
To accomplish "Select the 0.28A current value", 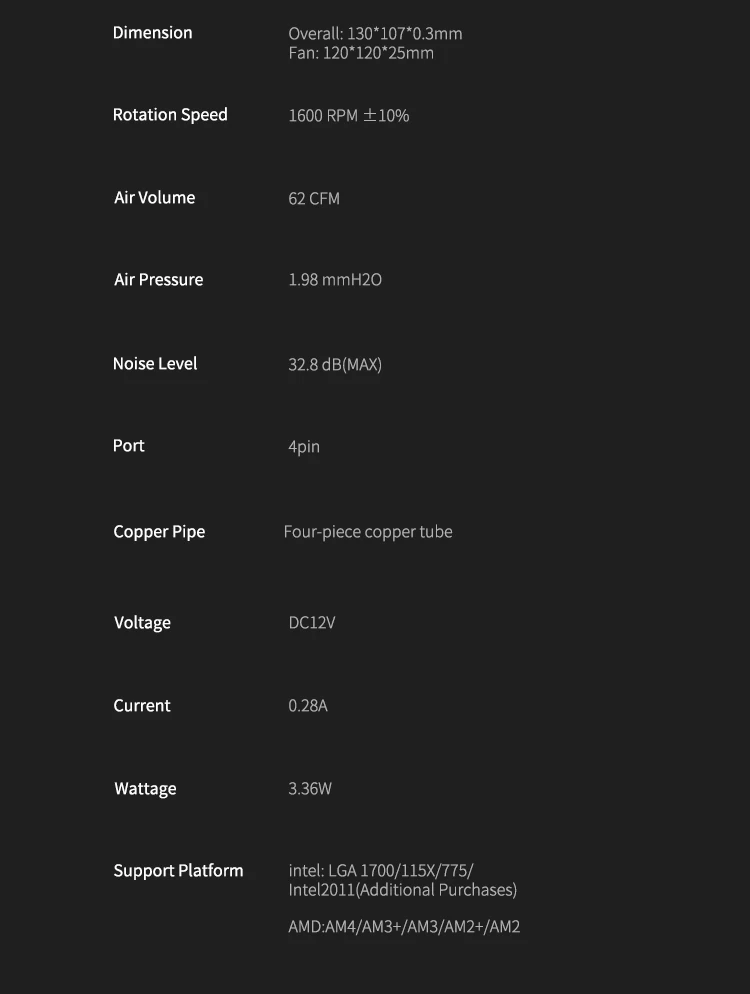I will click(x=307, y=706).
